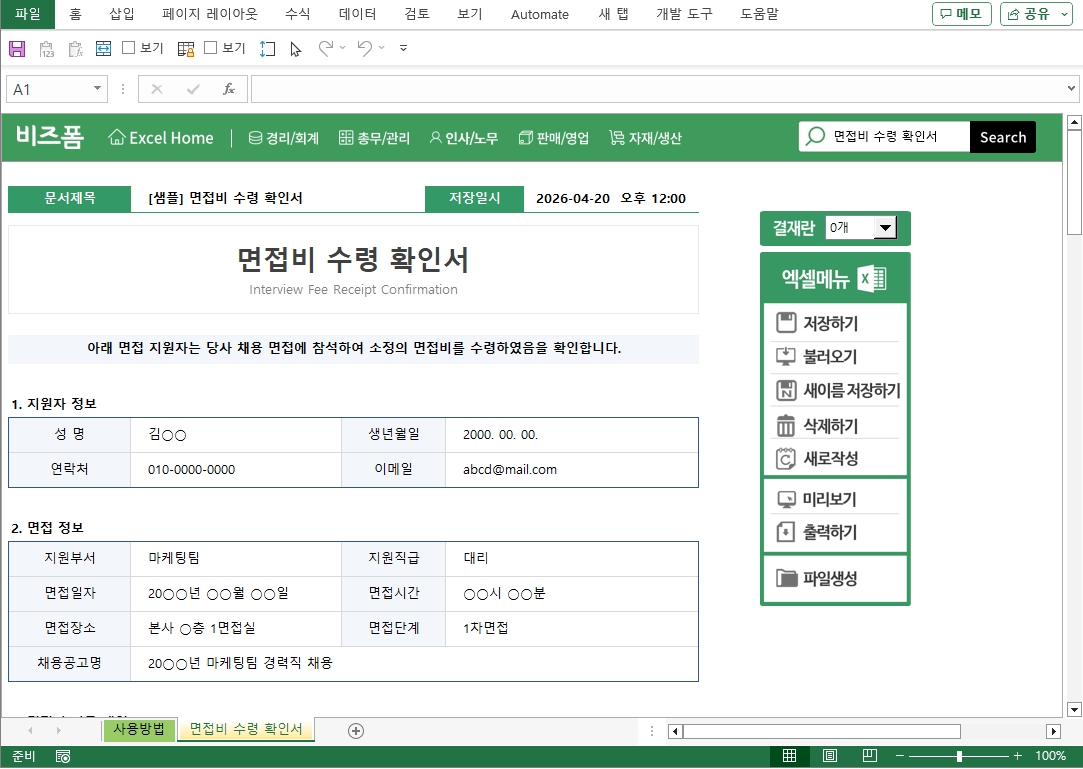Open the Excel Home link
This screenshot has width=1083, height=769.
161,138
